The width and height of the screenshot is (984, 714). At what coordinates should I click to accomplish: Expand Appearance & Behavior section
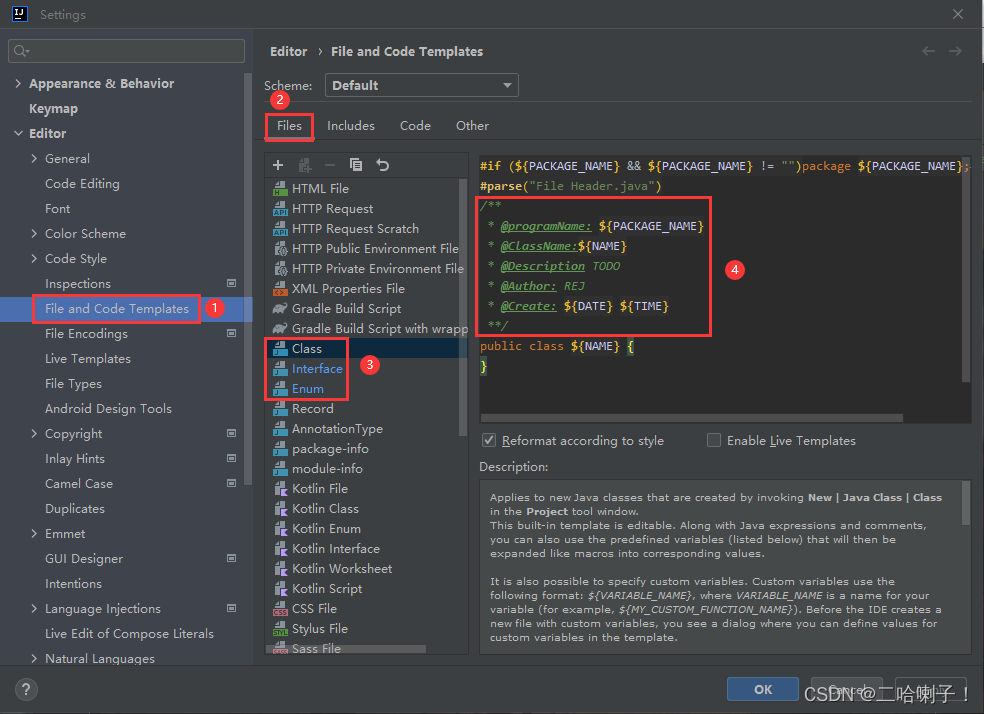coord(18,83)
